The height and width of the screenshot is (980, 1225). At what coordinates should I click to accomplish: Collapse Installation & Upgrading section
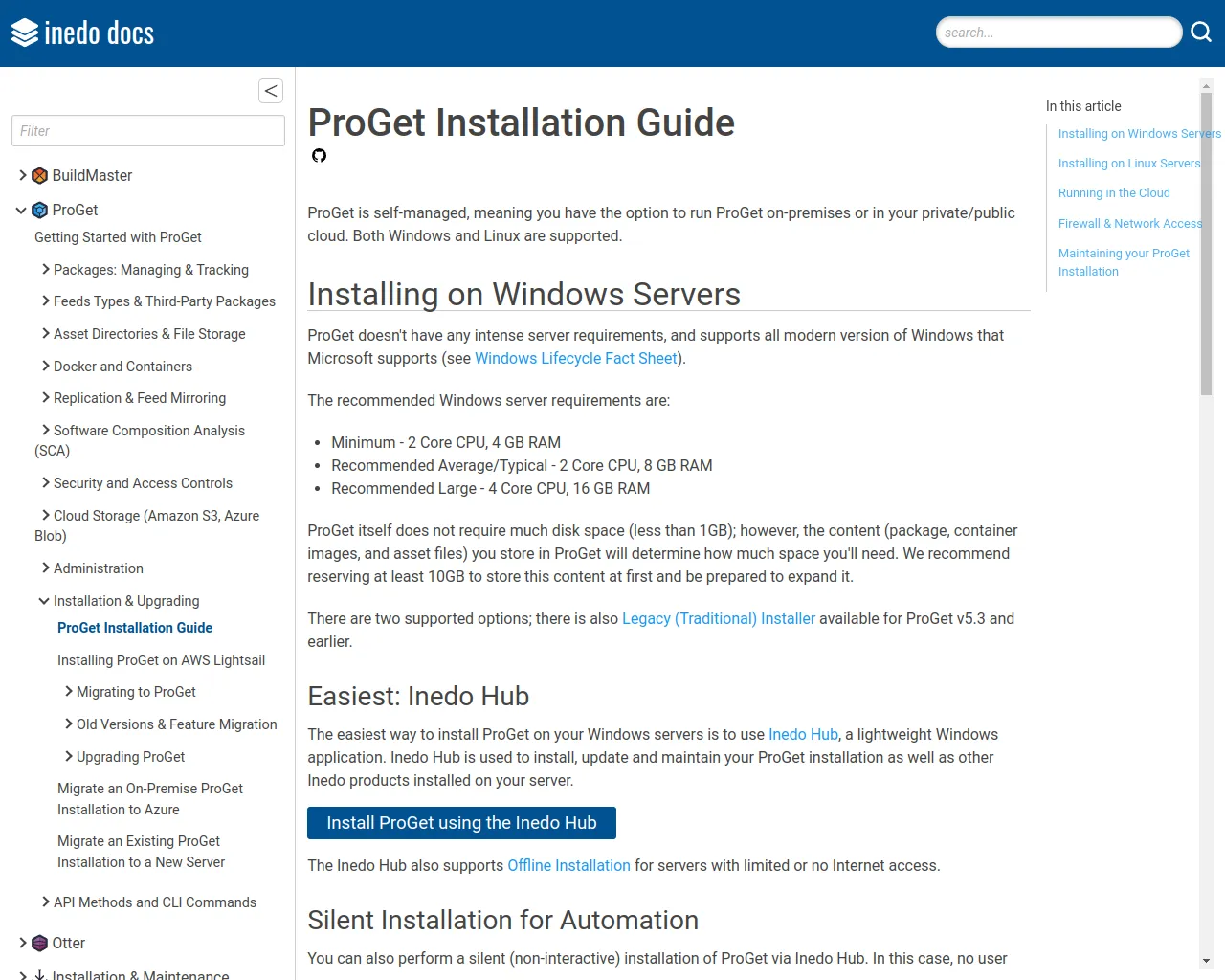(44, 601)
